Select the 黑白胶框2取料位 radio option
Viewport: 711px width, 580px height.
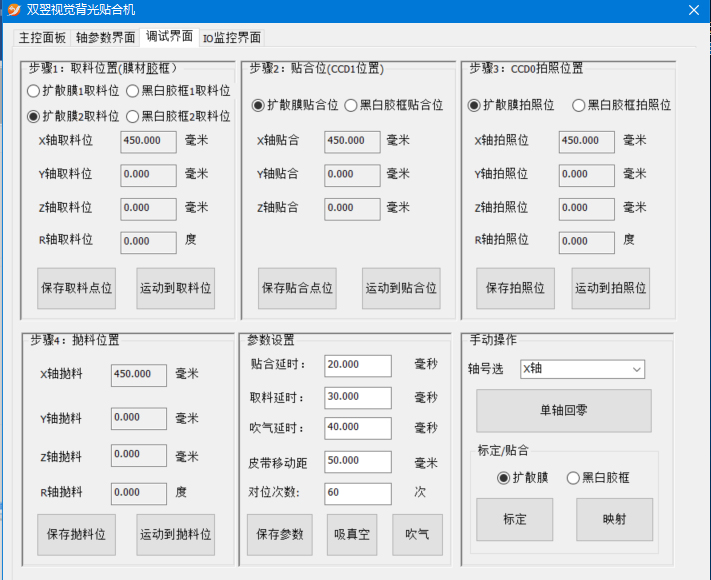[133, 117]
